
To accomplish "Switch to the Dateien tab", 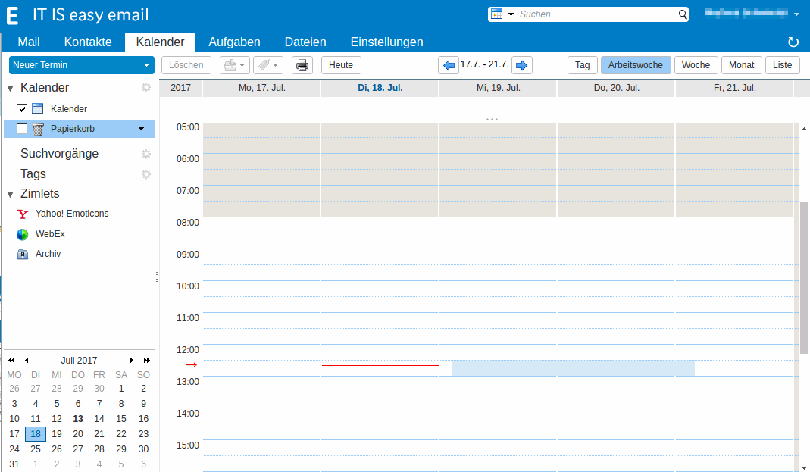I will pos(305,42).
